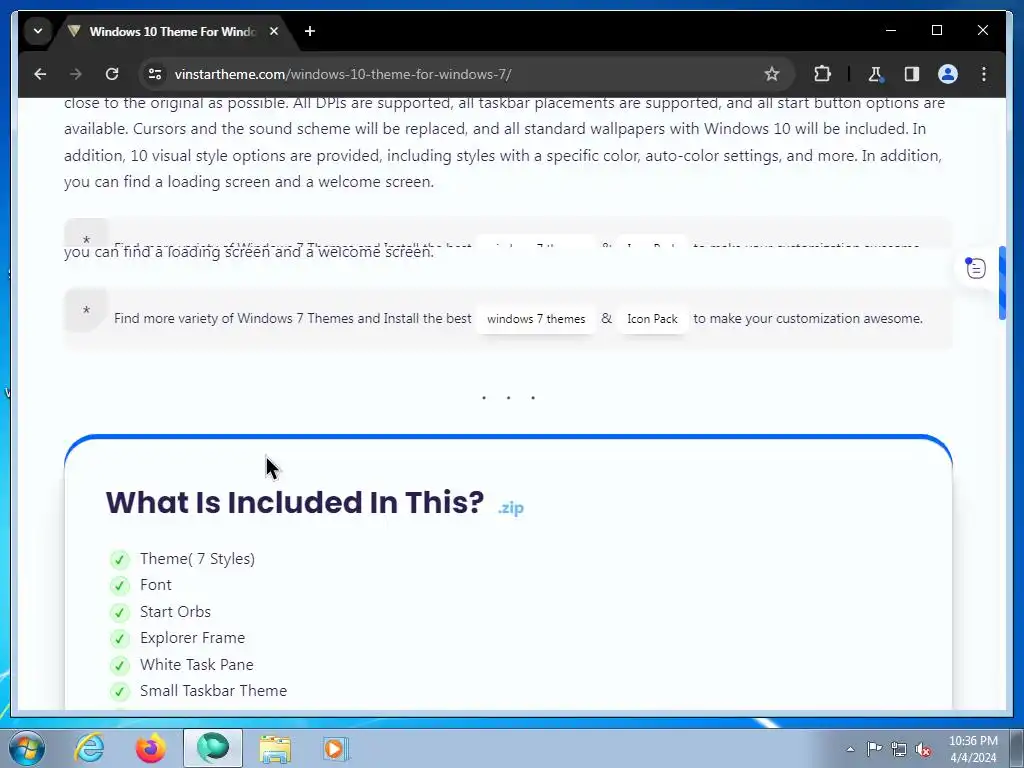Image resolution: width=1024 pixels, height=768 pixels.
Task: Click the White Task Pane check icon
Action: click(120, 665)
